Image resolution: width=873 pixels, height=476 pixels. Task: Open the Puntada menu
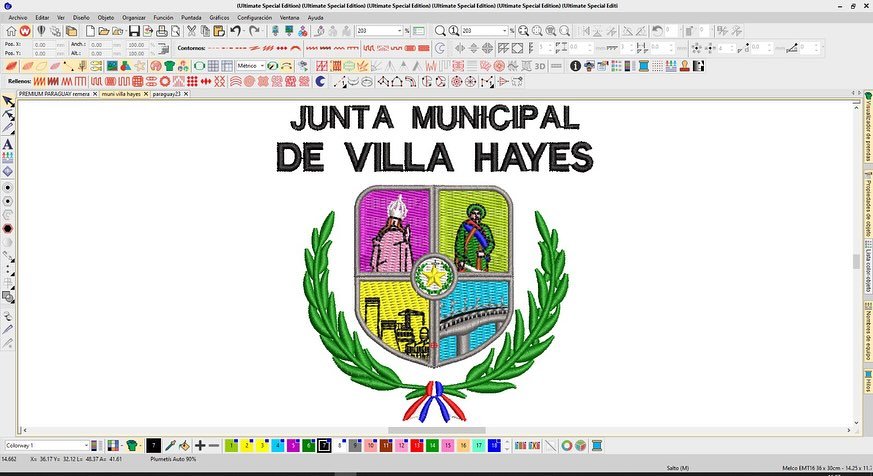coord(191,18)
